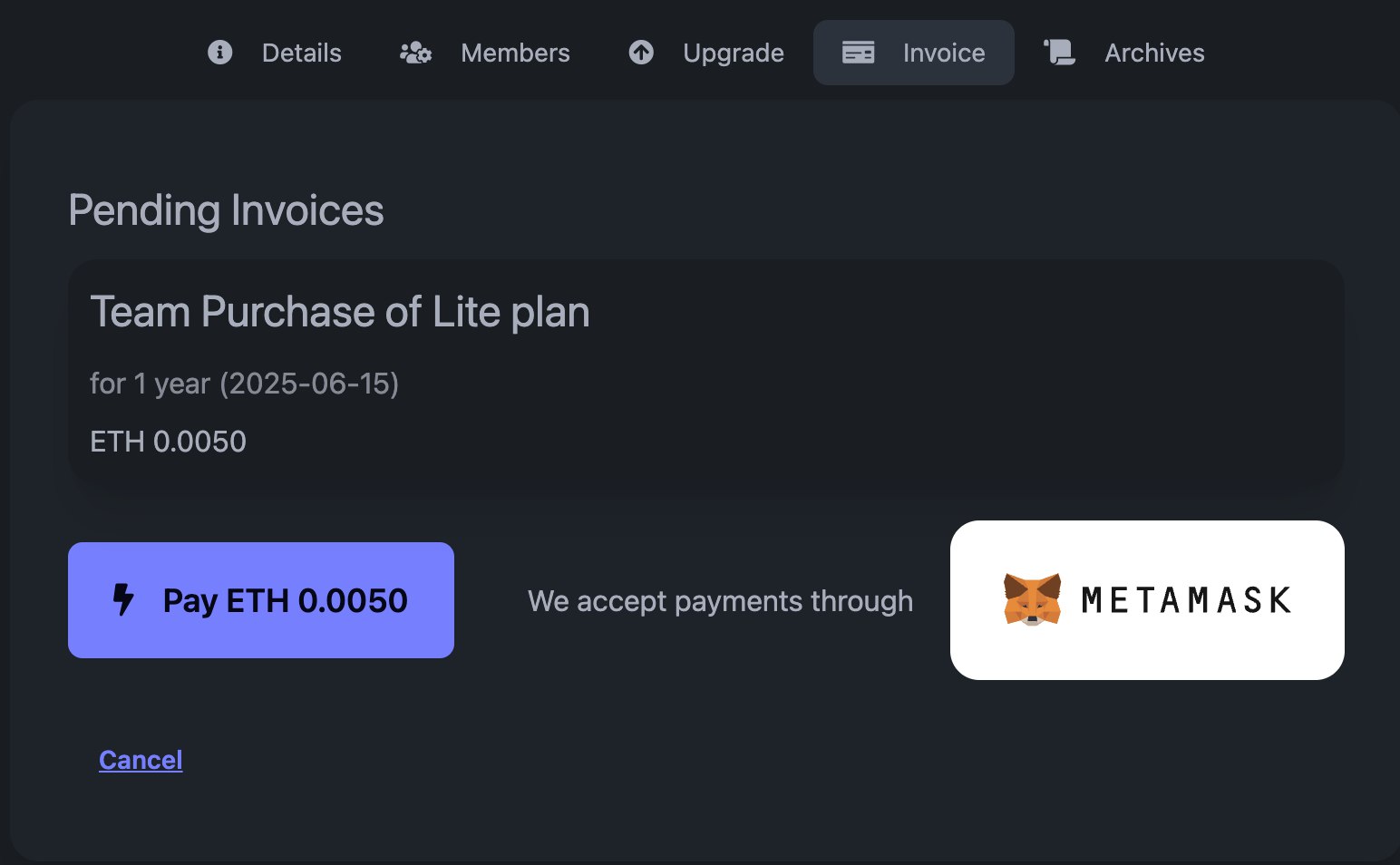The height and width of the screenshot is (865, 1400).
Task: Click the Pending Invoices heading
Action: pyautogui.click(x=226, y=210)
